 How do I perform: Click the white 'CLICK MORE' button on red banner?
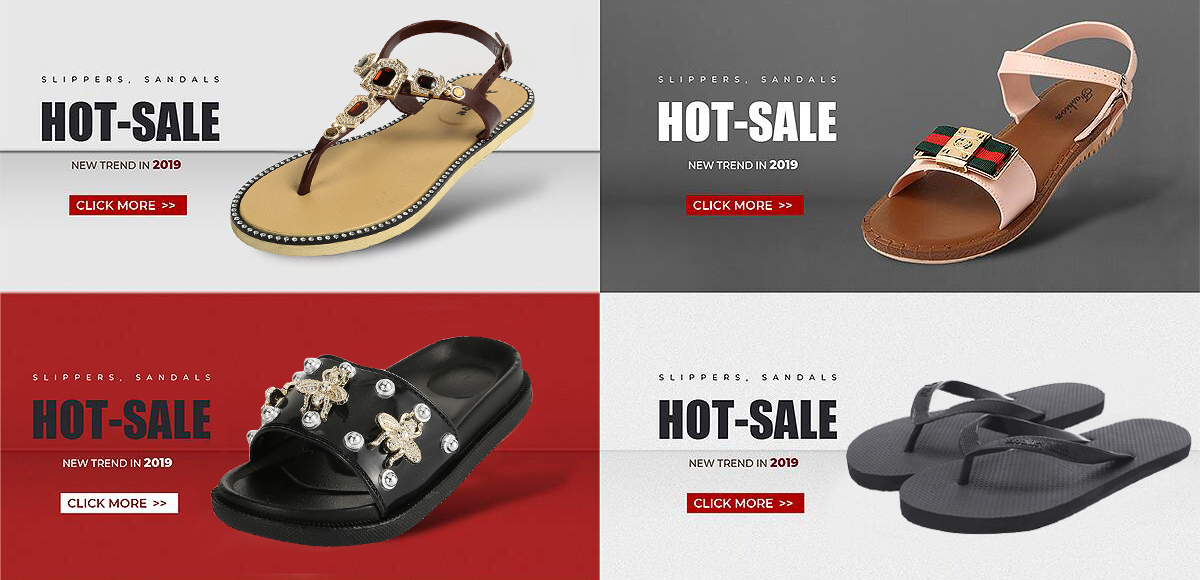coord(119,503)
